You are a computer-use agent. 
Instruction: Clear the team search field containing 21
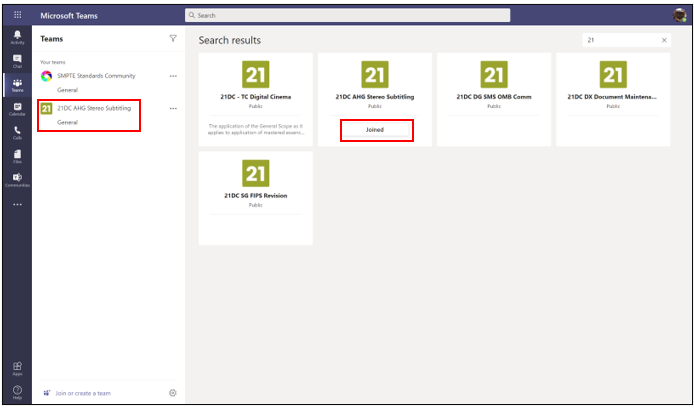[665, 40]
